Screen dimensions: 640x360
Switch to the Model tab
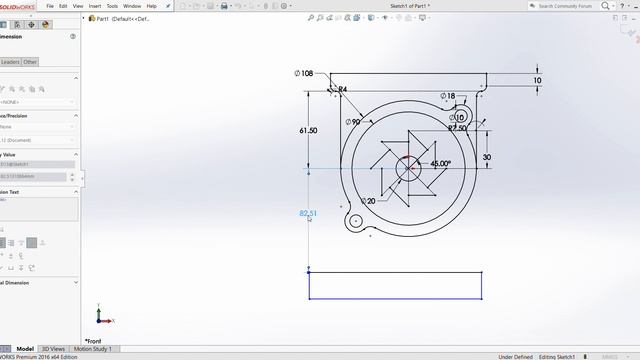[x=25, y=349]
